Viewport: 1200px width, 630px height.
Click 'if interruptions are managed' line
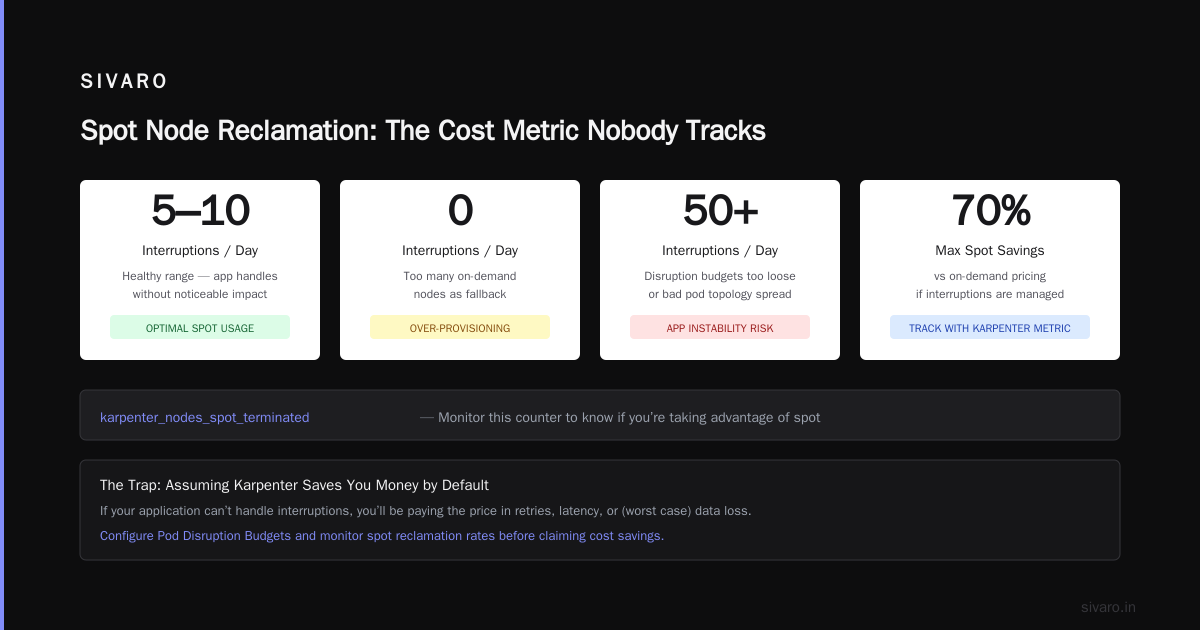[990, 294]
